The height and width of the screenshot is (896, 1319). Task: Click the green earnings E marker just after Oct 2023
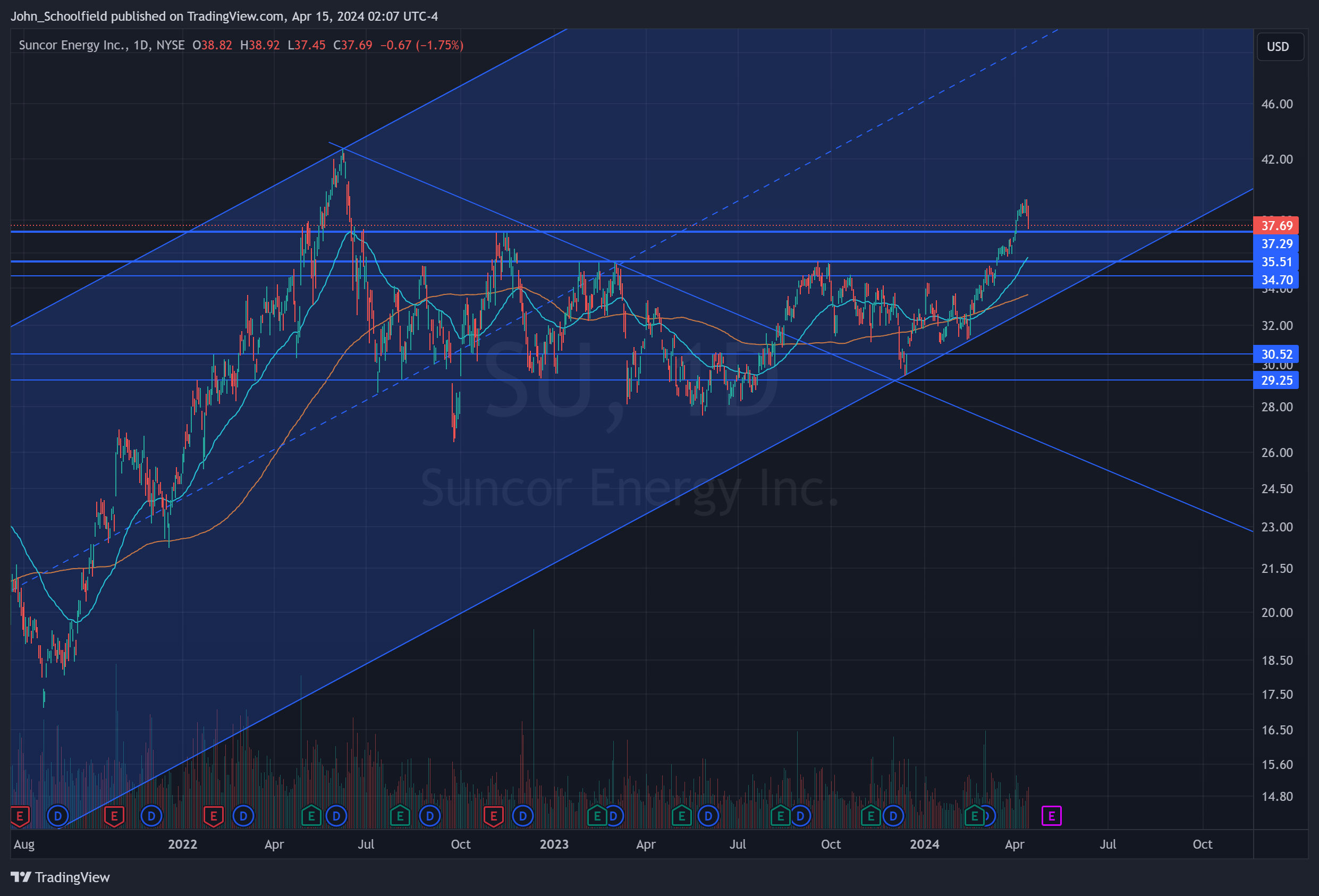(x=870, y=817)
